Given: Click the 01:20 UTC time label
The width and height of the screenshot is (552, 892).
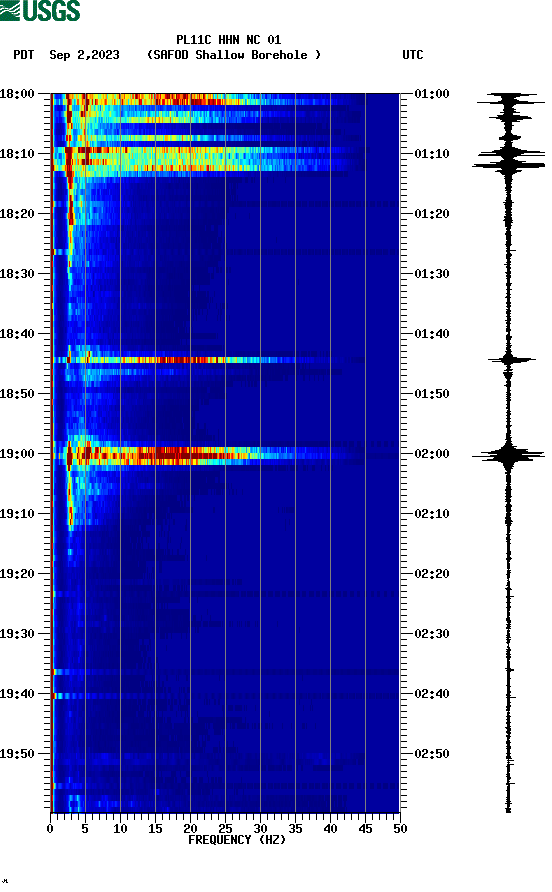Looking at the screenshot, I should tap(432, 214).
